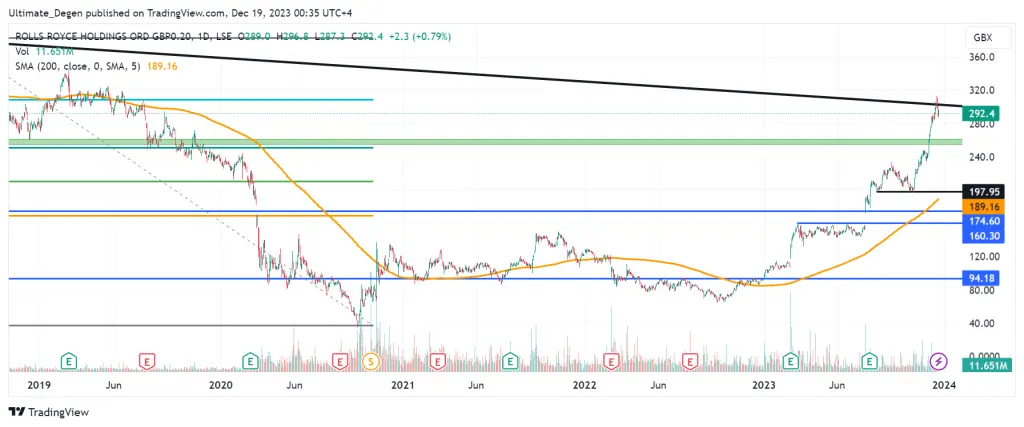Image resolution: width=1024 pixels, height=427 pixels.
Task: Select the green earnings marker nearest the 2023 label
Action: 792,360
